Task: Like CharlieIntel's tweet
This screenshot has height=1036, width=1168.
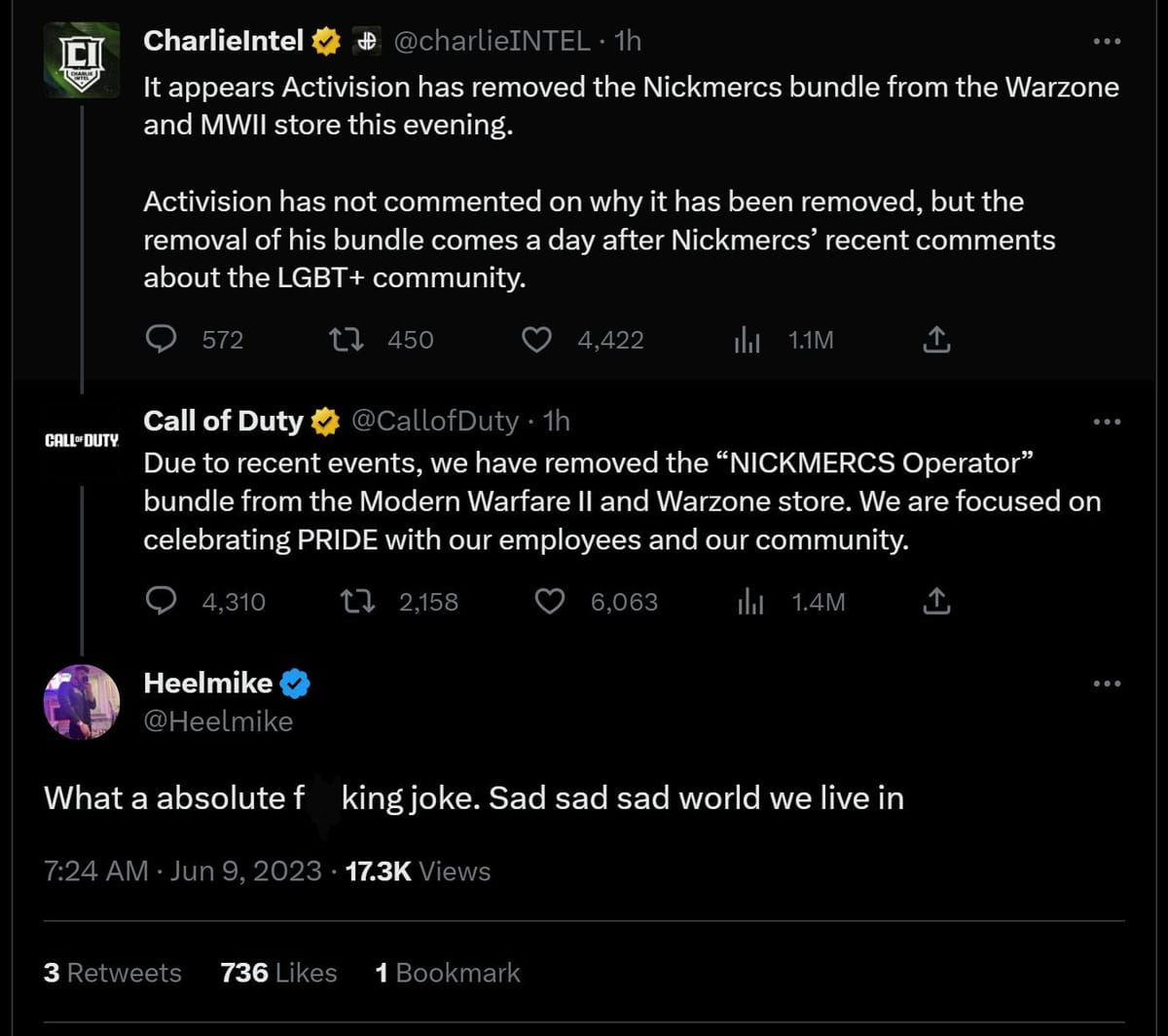Action: coord(536,340)
